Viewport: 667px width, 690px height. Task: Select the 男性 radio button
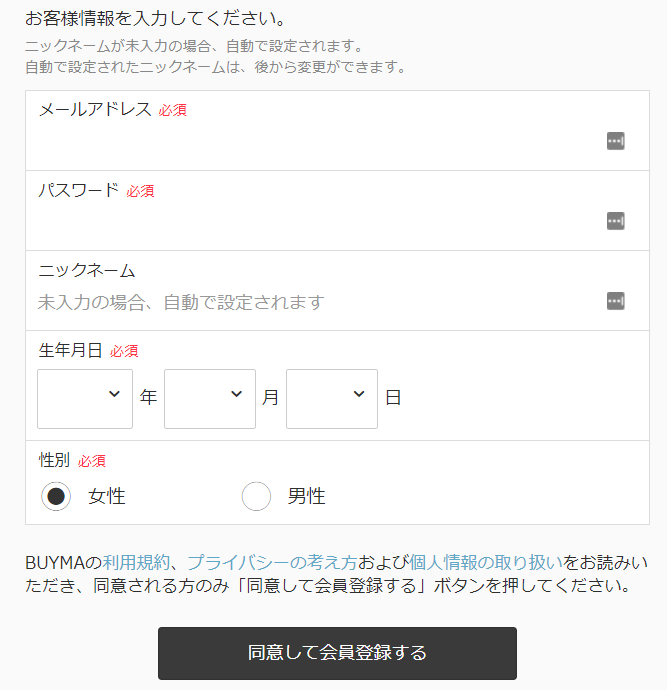click(x=256, y=496)
